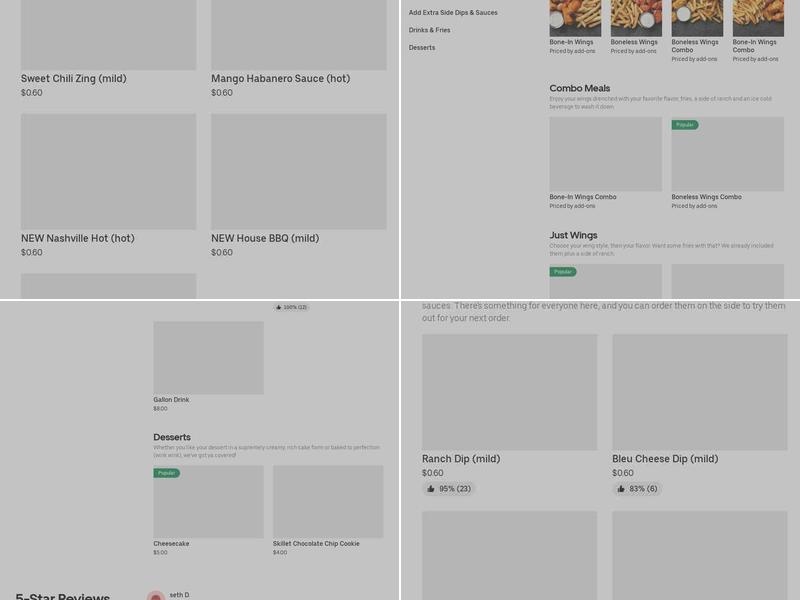The width and height of the screenshot is (800, 600).
Task: Click Popular badge on Boneless Wings Combo
Action: click(x=685, y=125)
